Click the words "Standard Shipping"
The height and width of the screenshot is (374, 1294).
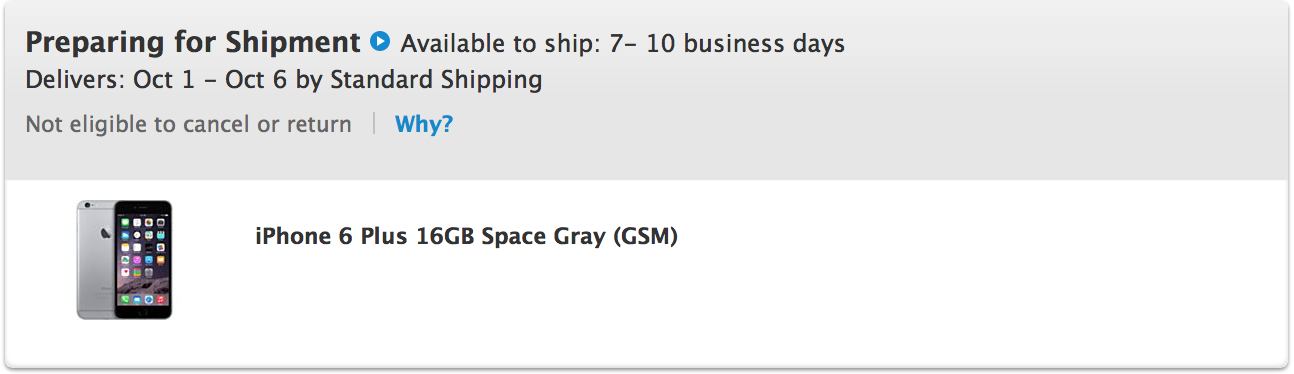436,80
